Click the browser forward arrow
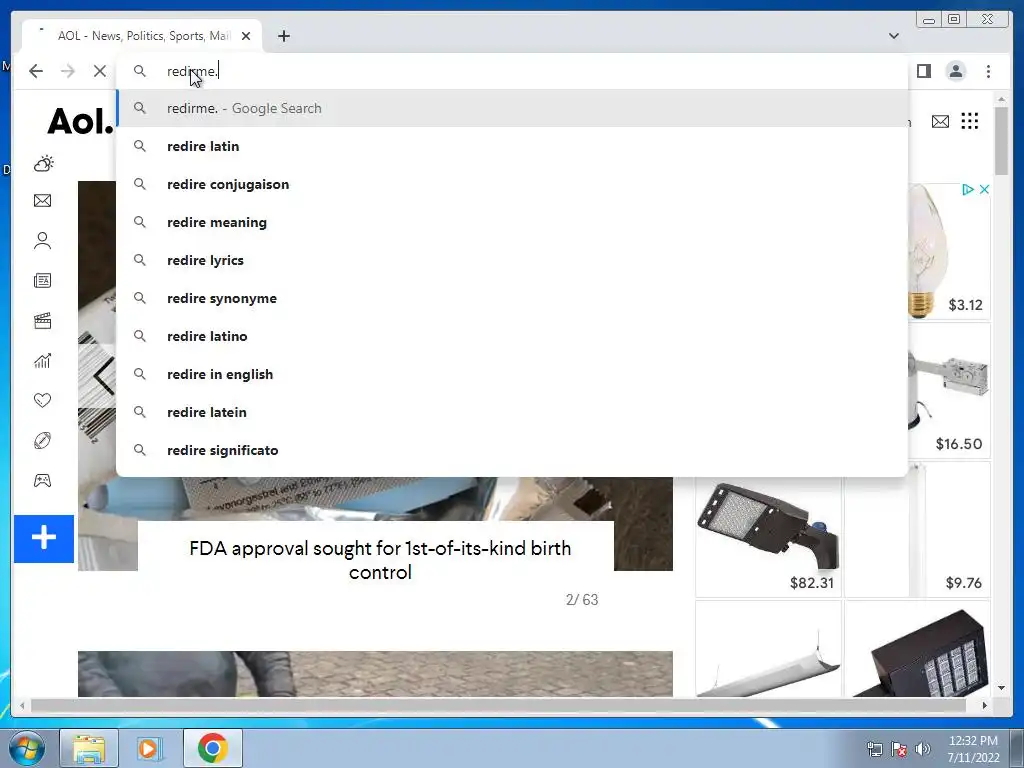This screenshot has width=1024, height=768. [x=68, y=71]
